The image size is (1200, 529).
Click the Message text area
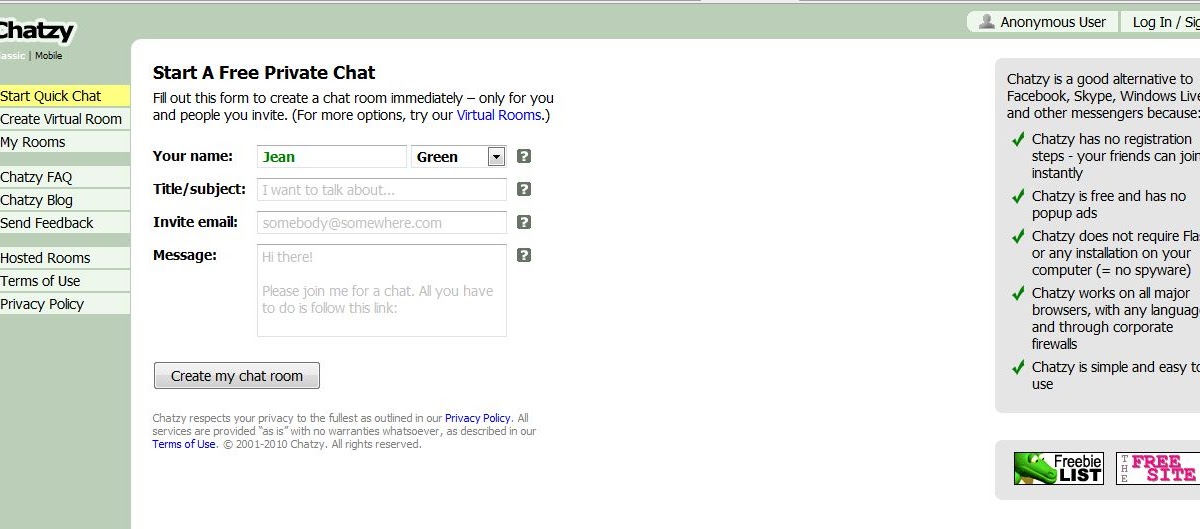[381, 290]
